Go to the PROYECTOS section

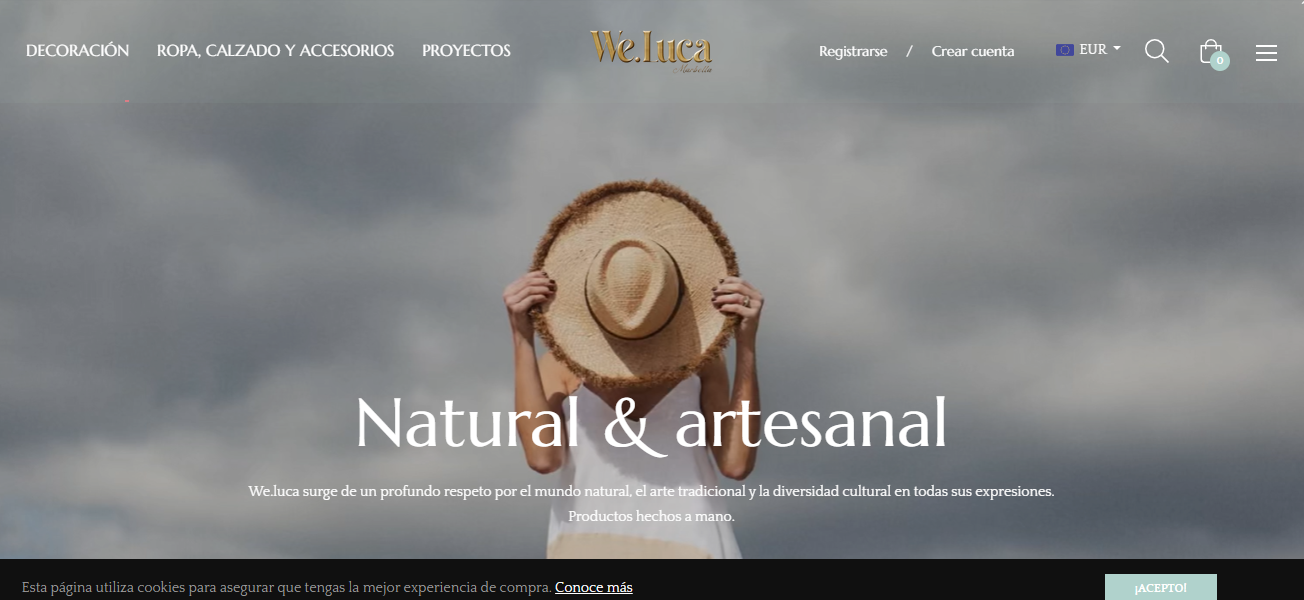click(466, 50)
